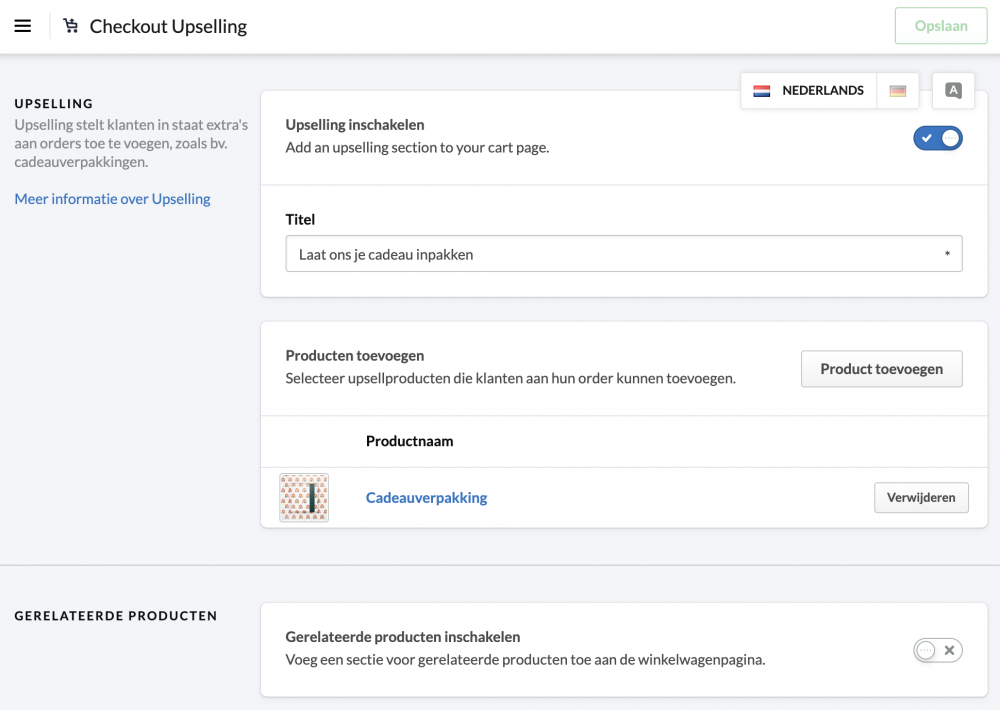Enable the Gerelateerde producten toggle
Screen dimensions: 1000x710
point(937,650)
